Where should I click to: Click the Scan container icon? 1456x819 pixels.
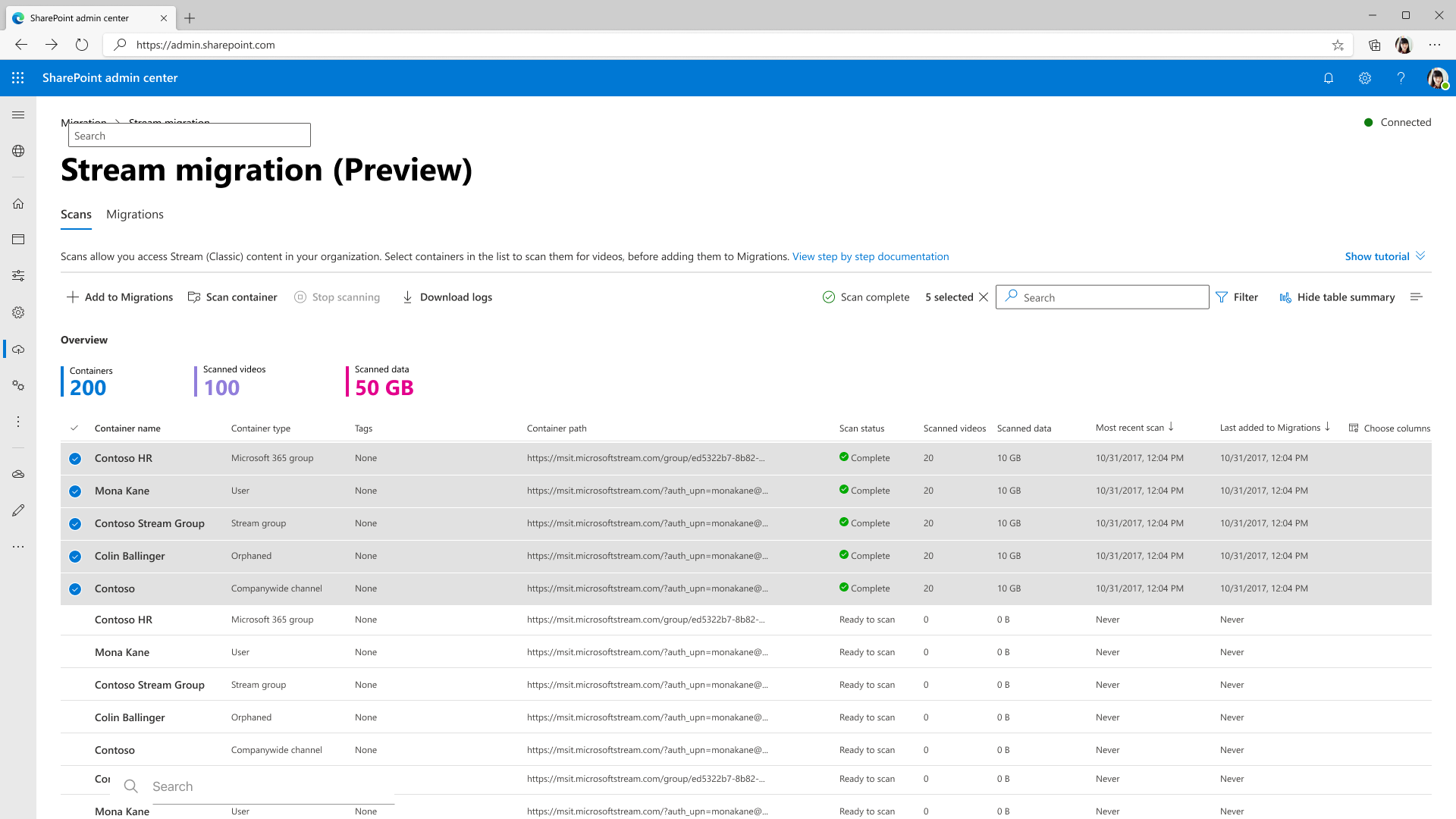[x=195, y=297]
